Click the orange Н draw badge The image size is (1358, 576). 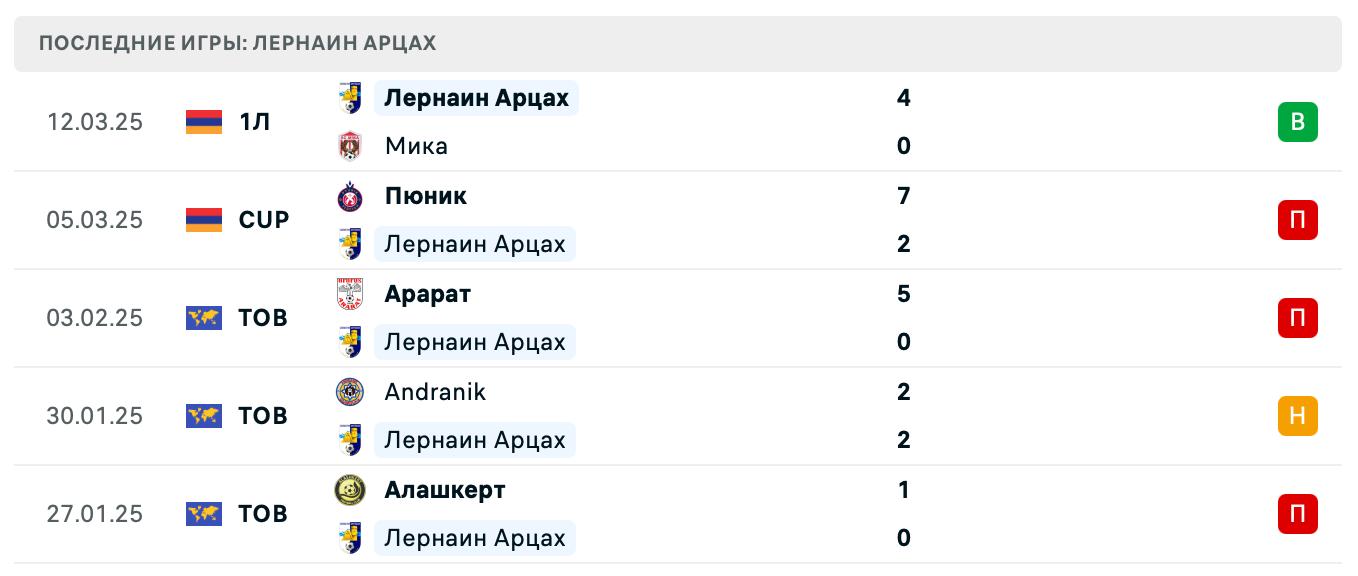tap(1297, 416)
